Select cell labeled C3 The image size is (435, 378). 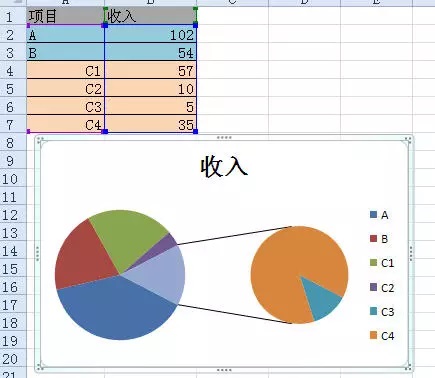point(66,107)
